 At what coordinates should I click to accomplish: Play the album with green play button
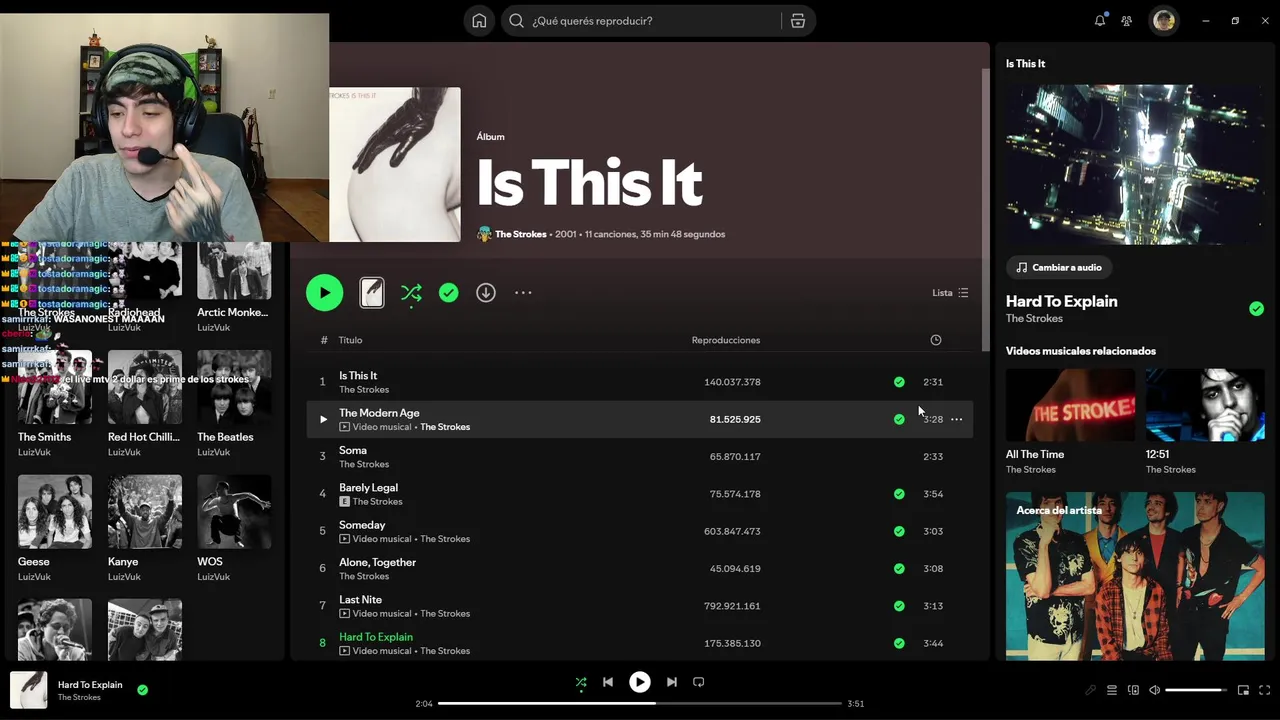click(x=324, y=293)
